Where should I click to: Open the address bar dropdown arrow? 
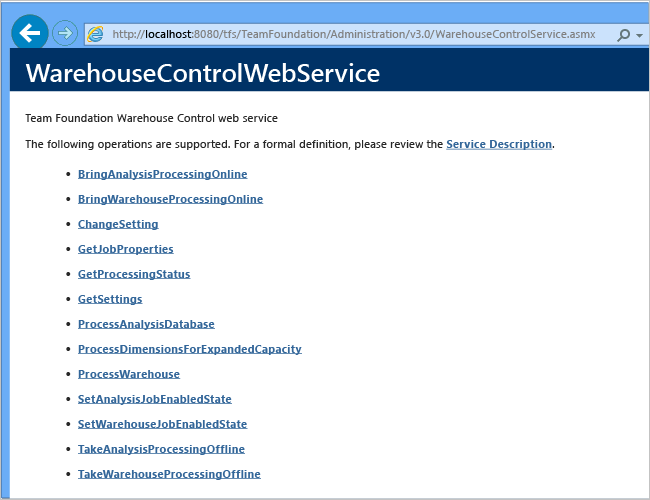(x=640, y=36)
